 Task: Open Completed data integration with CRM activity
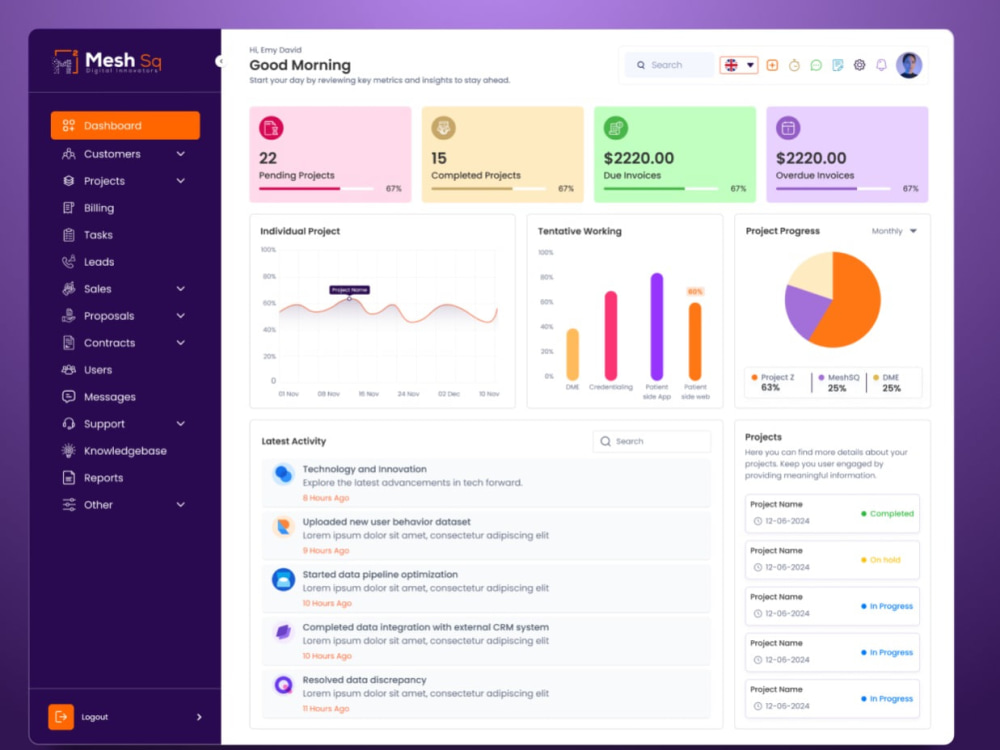coord(486,641)
